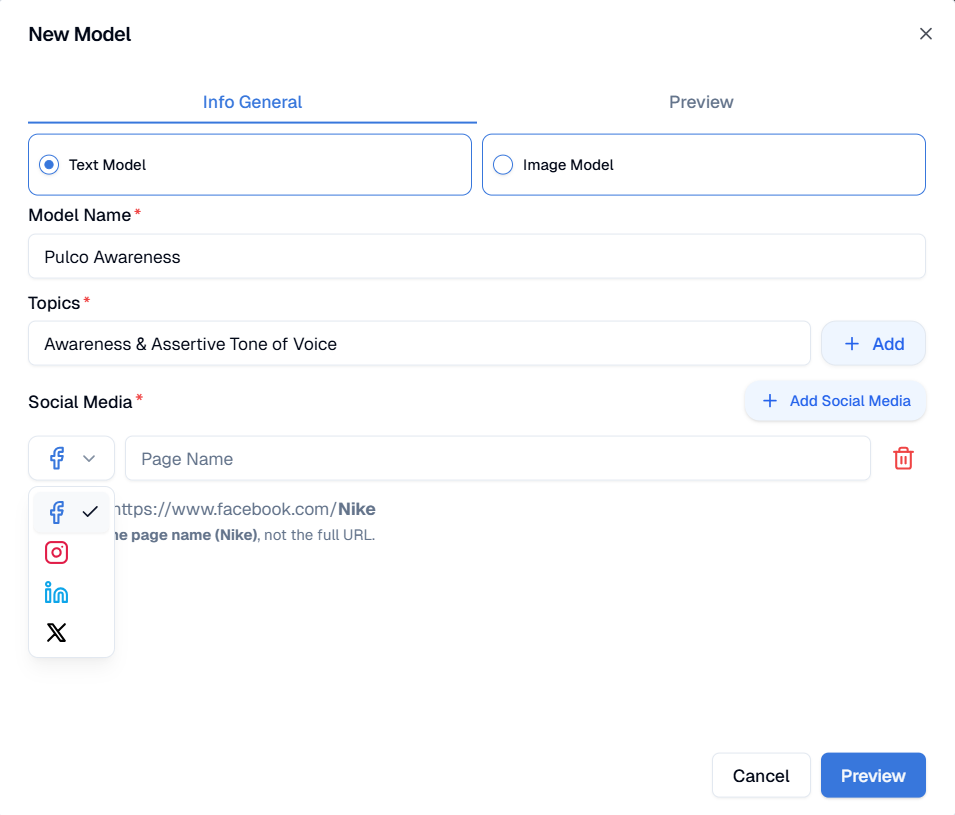Click the Cancel button
The image size is (955, 815).
(x=761, y=776)
